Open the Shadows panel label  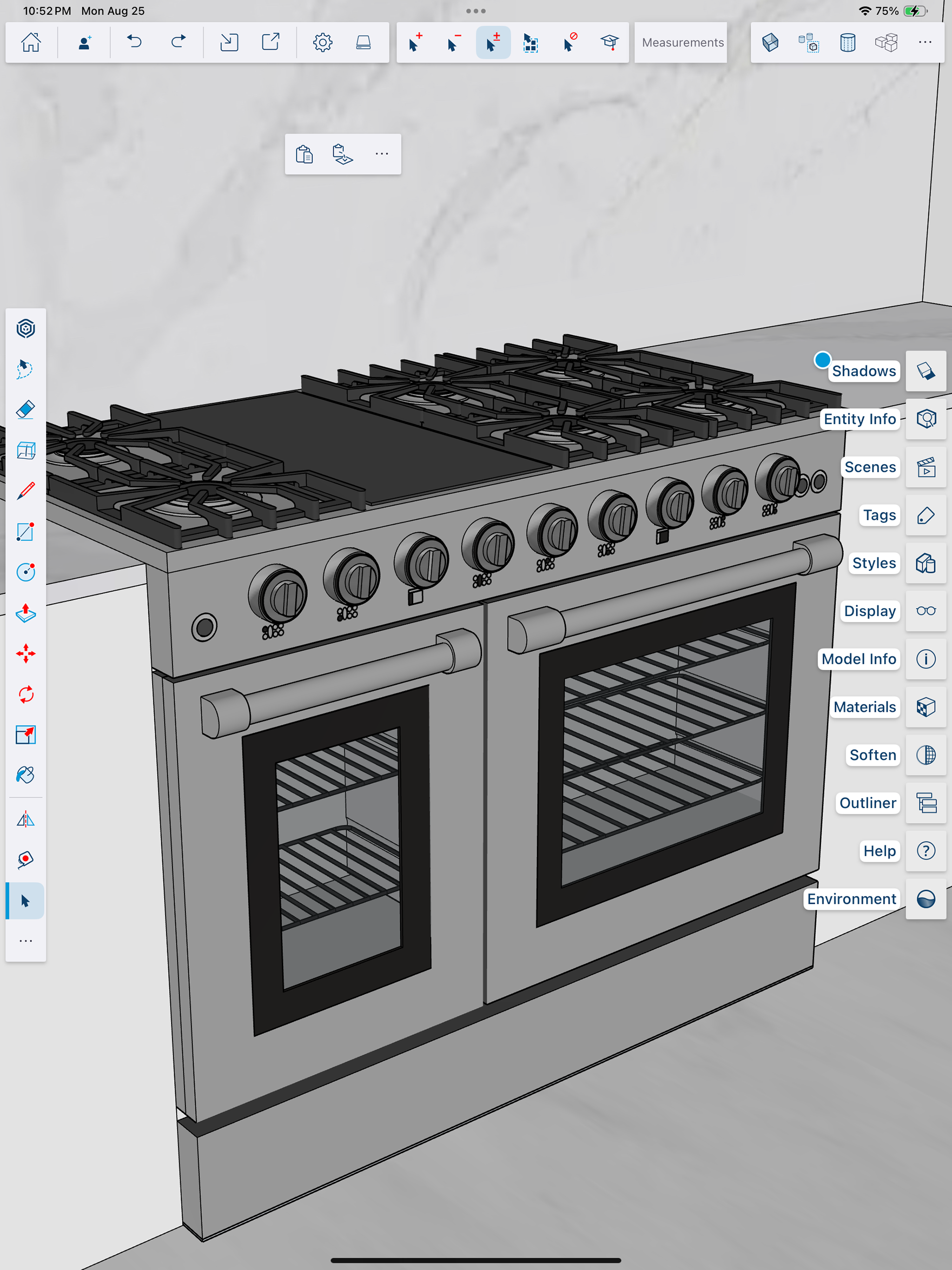click(x=864, y=371)
